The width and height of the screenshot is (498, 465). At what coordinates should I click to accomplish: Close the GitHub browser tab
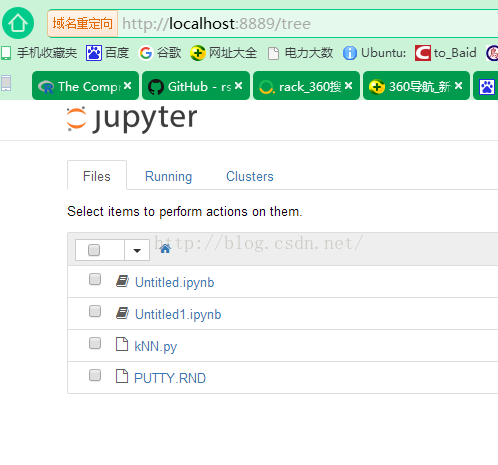pyautogui.click(x=238, y=86)
